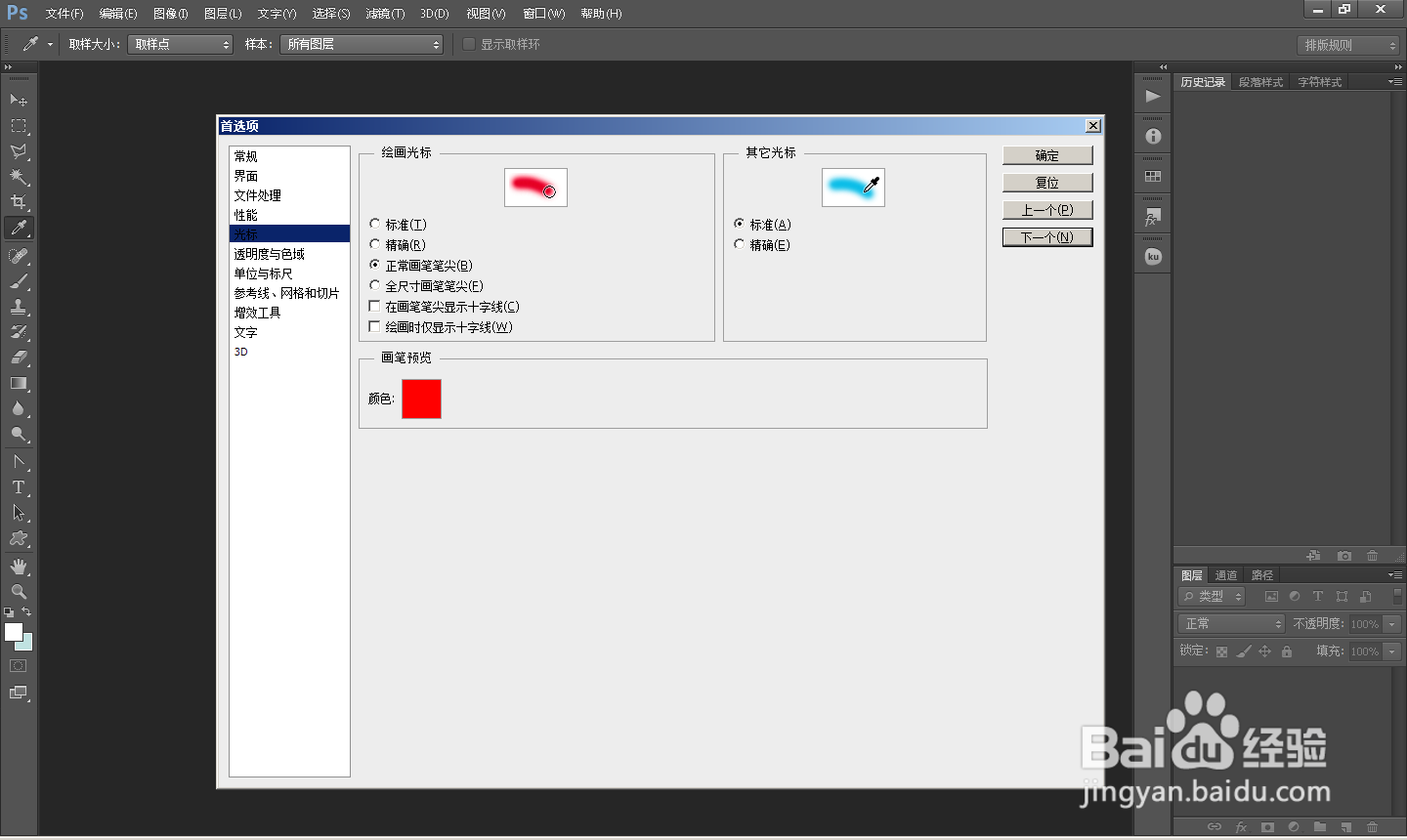Select the Move tool
The width and height of the screenshot is (1407, 840).
pyautogui.click(x=19, y=100)
